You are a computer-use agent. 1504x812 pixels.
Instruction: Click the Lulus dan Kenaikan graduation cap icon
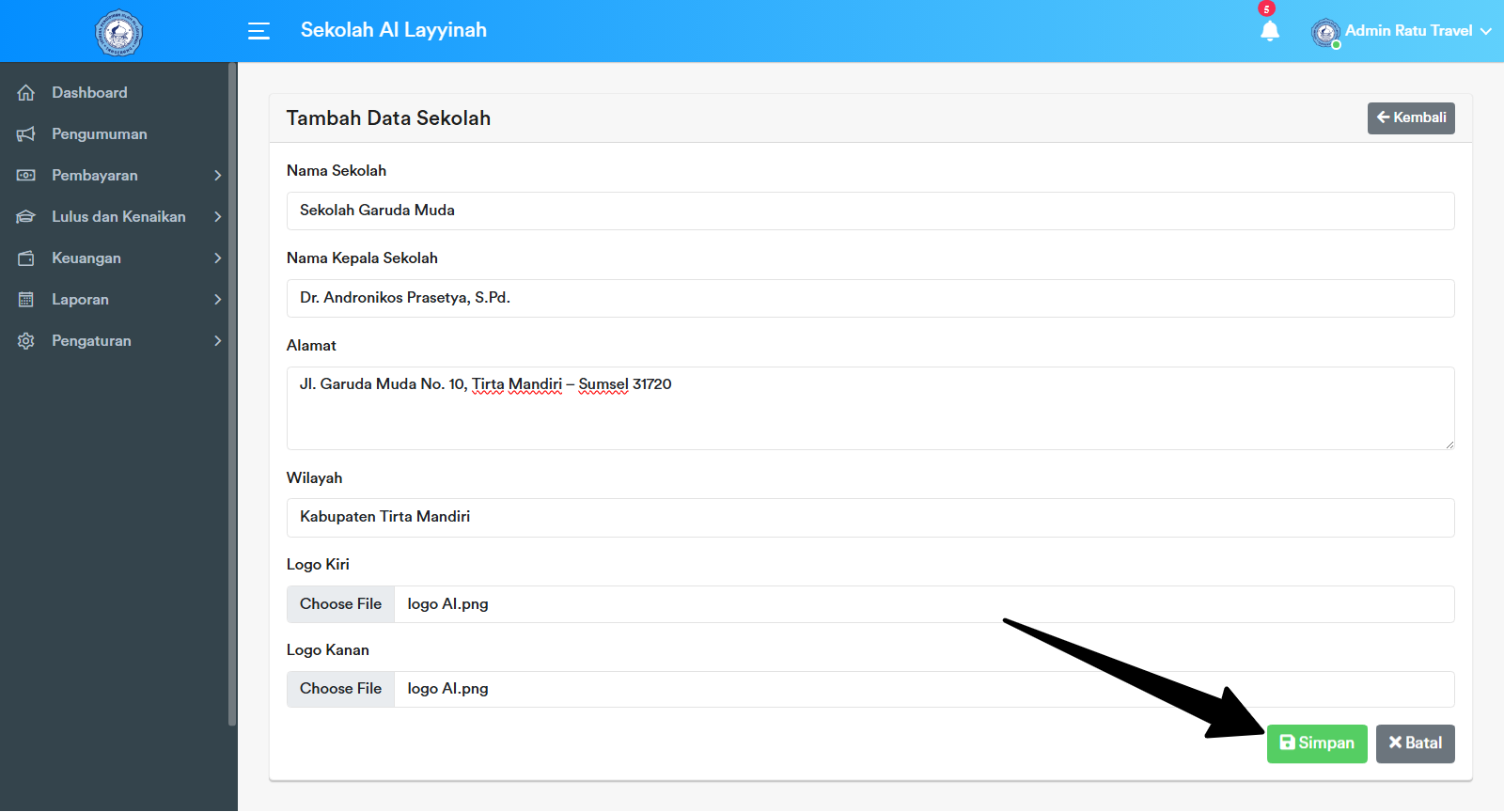click(26, 217)
